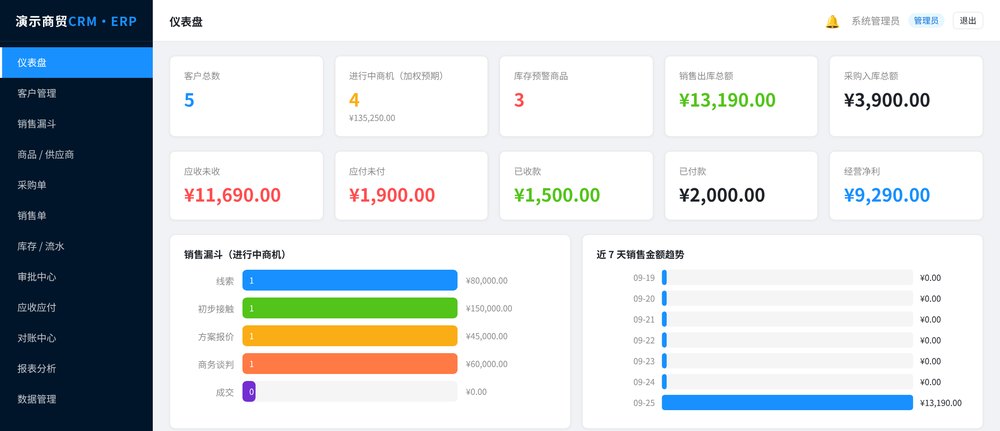Click the 管理员 role badge
Screen dimensions: 1000x431
925,21
